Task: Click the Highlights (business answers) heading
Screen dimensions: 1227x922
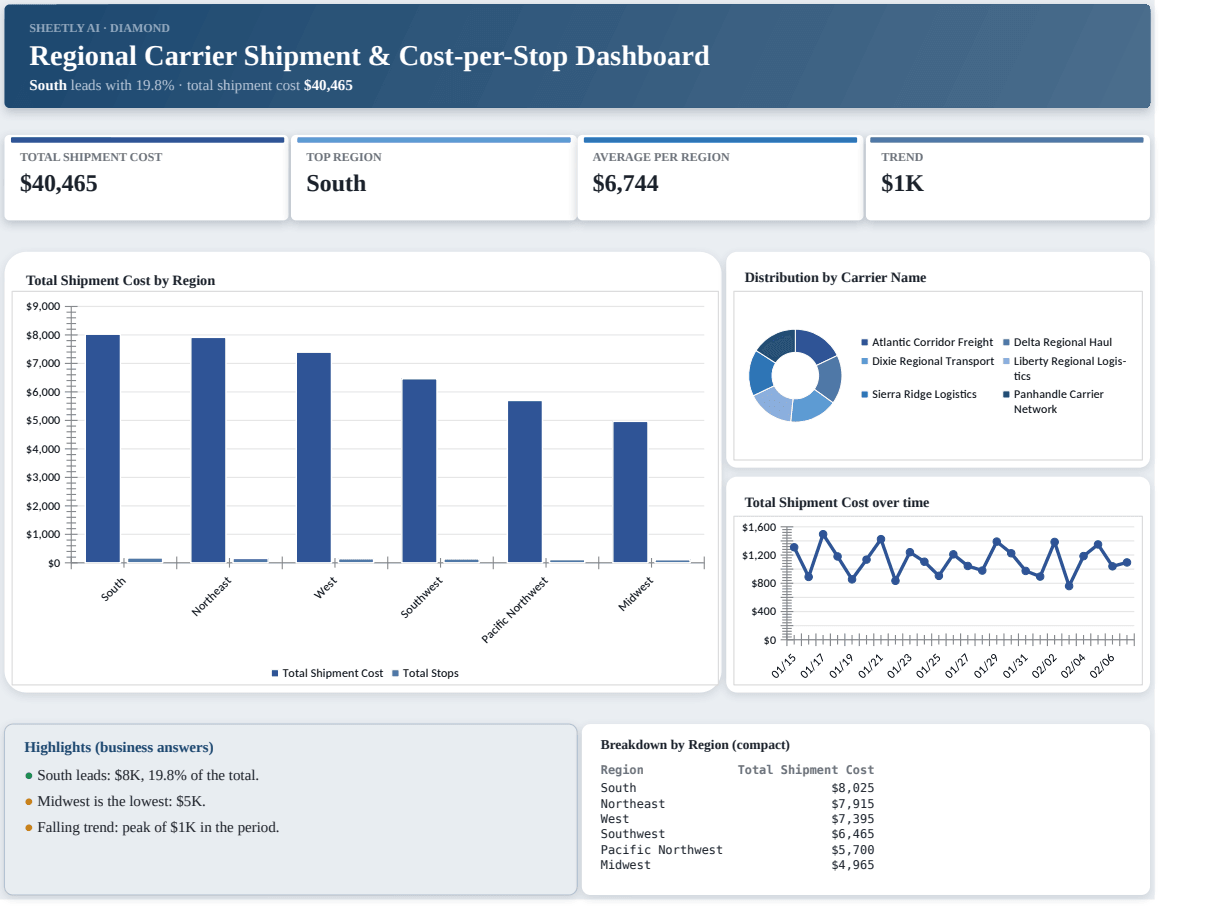Action: pos(119,748)
